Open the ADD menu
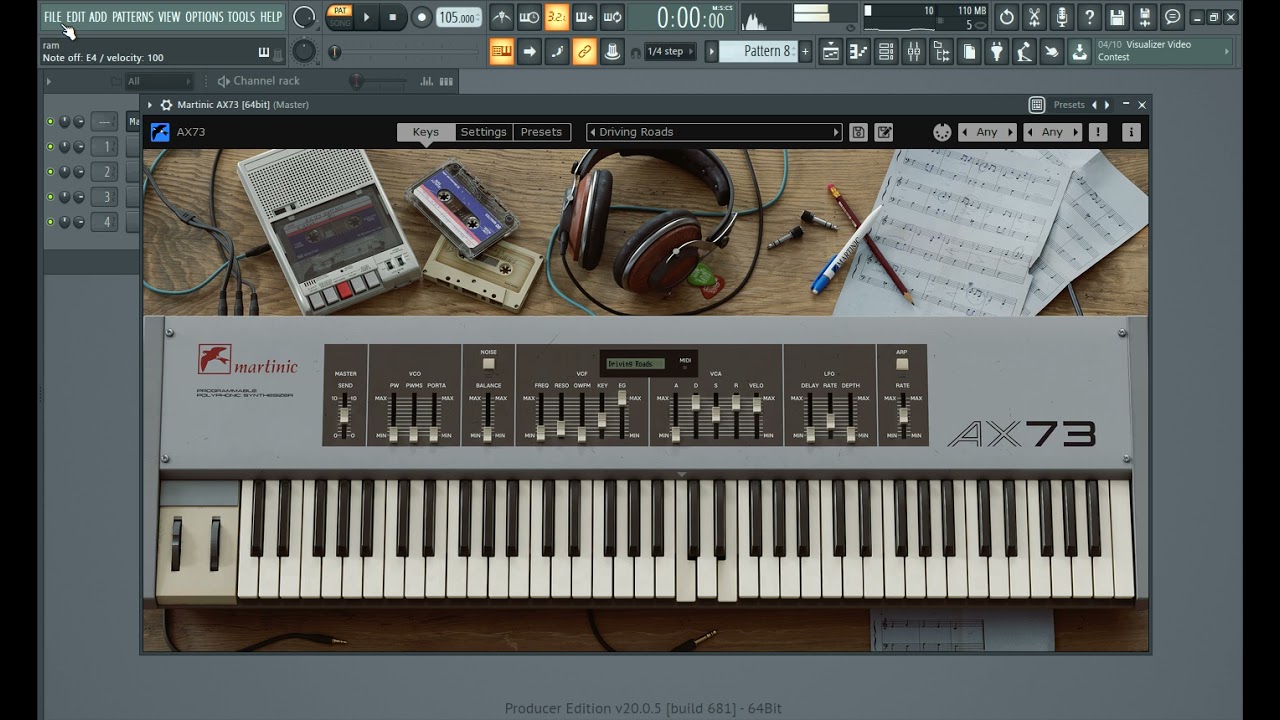Image resolution: width=1280 pixels, height=720 pixels. [98, 17]
